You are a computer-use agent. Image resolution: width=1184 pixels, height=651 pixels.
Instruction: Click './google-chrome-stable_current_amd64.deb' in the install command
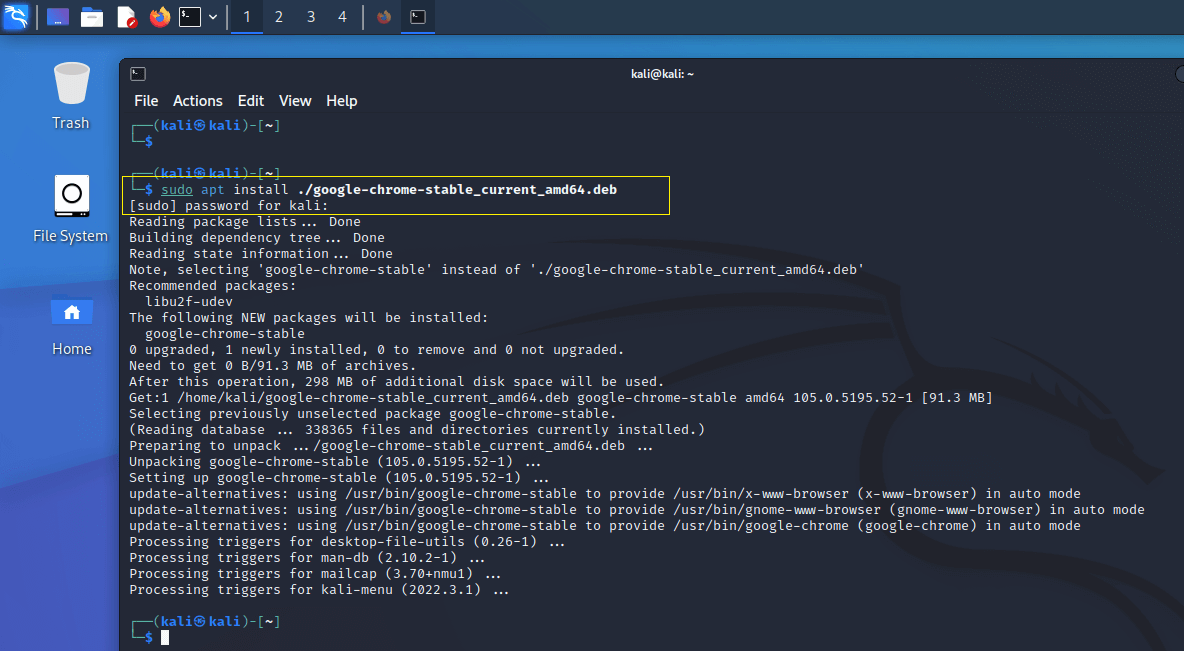(458, 190)
